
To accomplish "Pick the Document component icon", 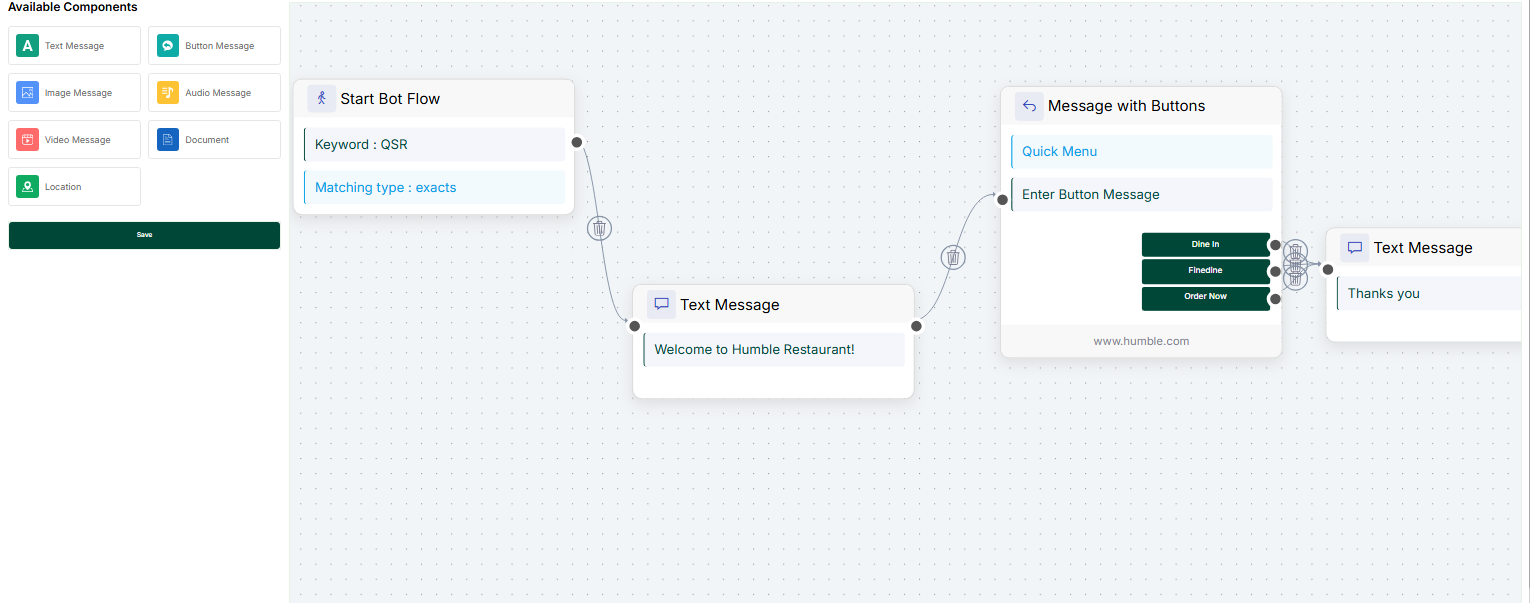I will click(168, 140).
